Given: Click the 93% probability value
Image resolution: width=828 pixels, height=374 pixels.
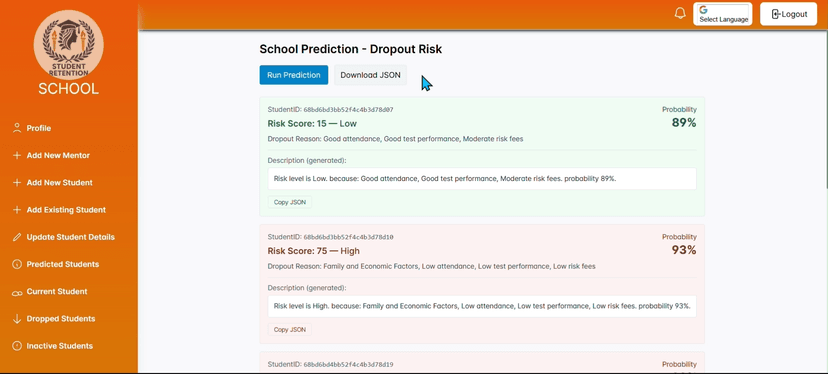Looking at the screenshot, I should tap(684, 250).
